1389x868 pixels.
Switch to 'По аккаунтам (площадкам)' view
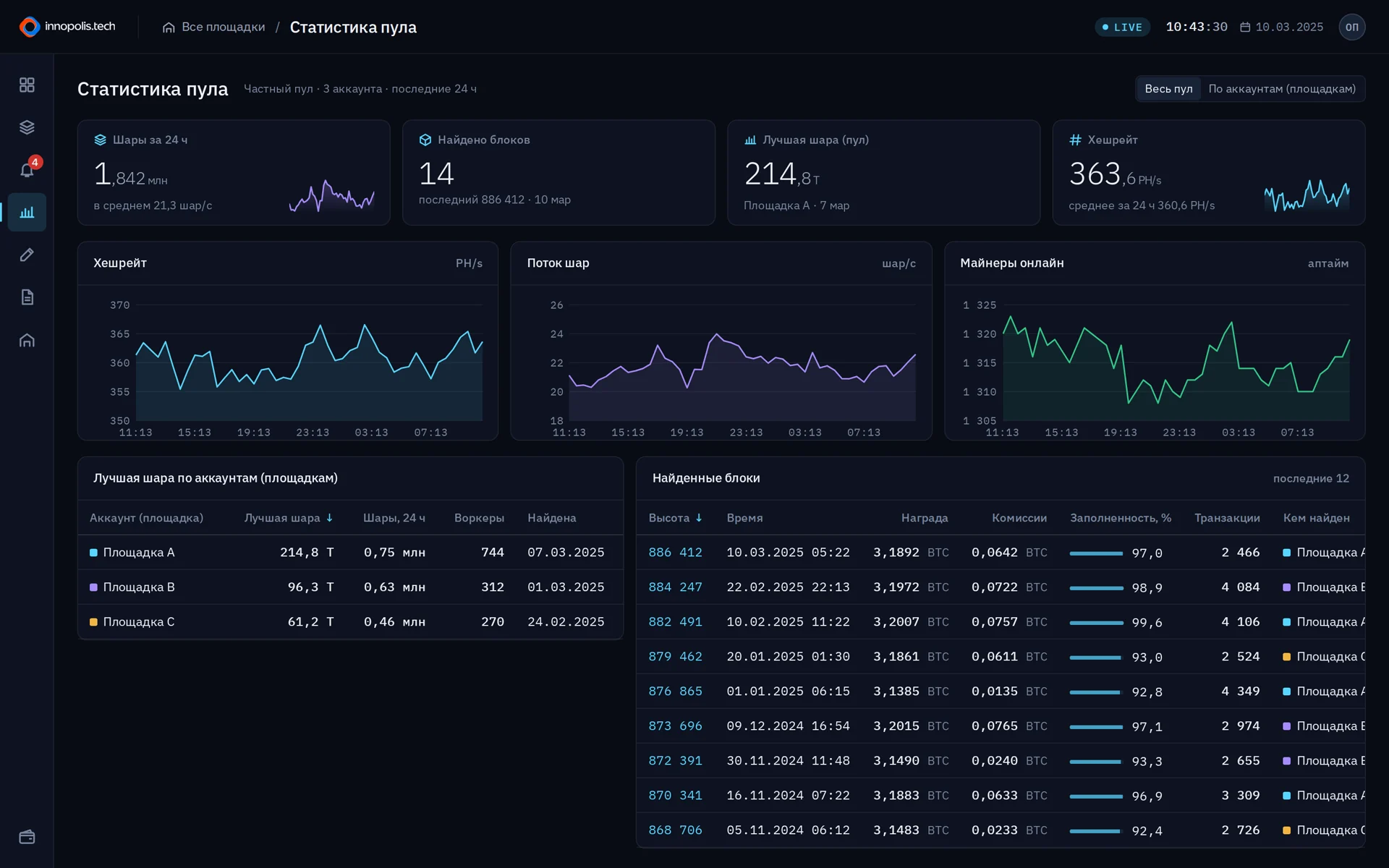[x=1282, y=88]
